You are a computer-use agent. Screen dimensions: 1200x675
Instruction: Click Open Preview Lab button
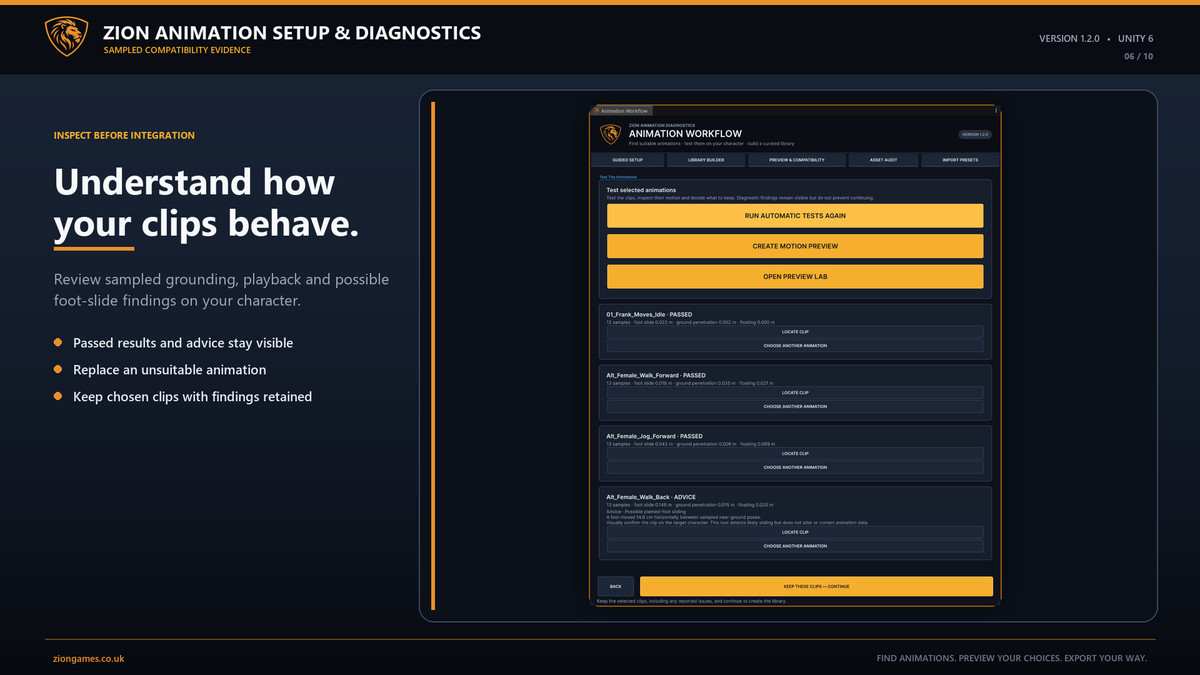coord(795,276)
